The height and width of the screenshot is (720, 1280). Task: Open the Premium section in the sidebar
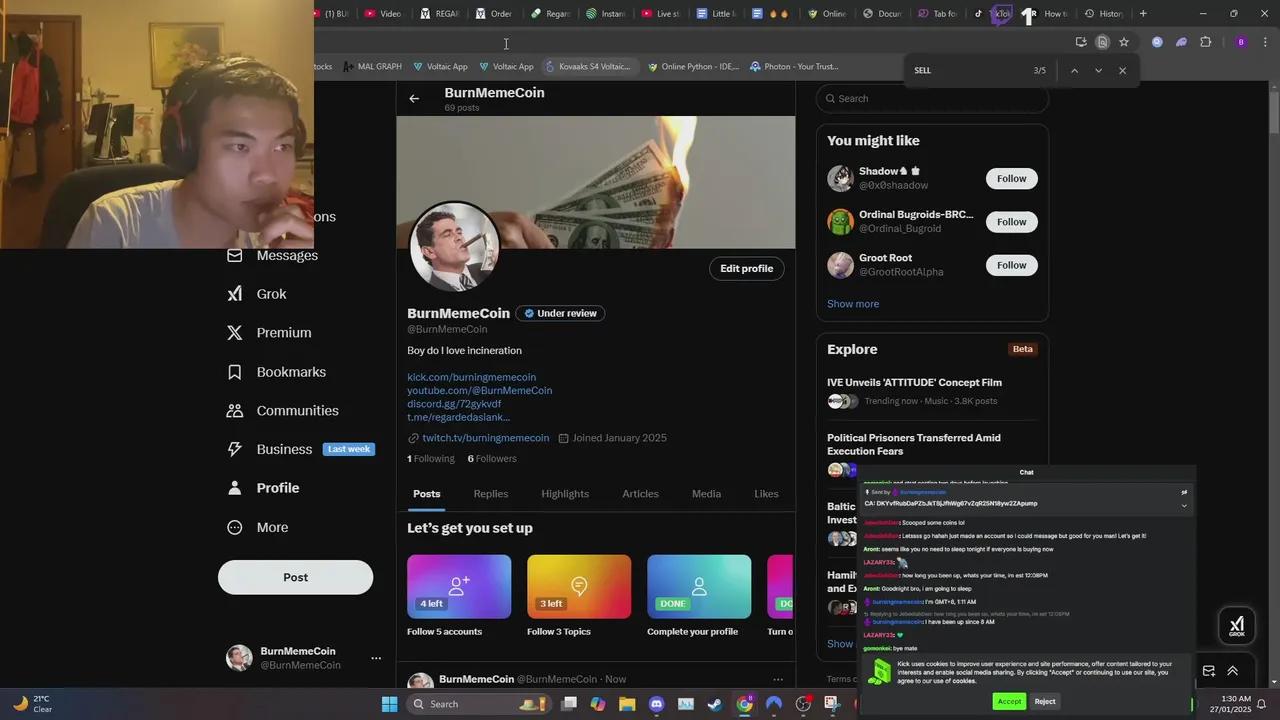pyautogui.click(x=283, y=332)
